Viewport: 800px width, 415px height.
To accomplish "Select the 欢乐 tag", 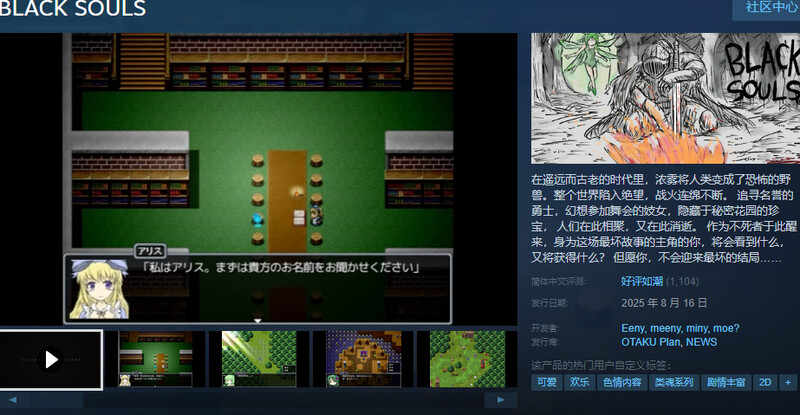I will 580,382.
